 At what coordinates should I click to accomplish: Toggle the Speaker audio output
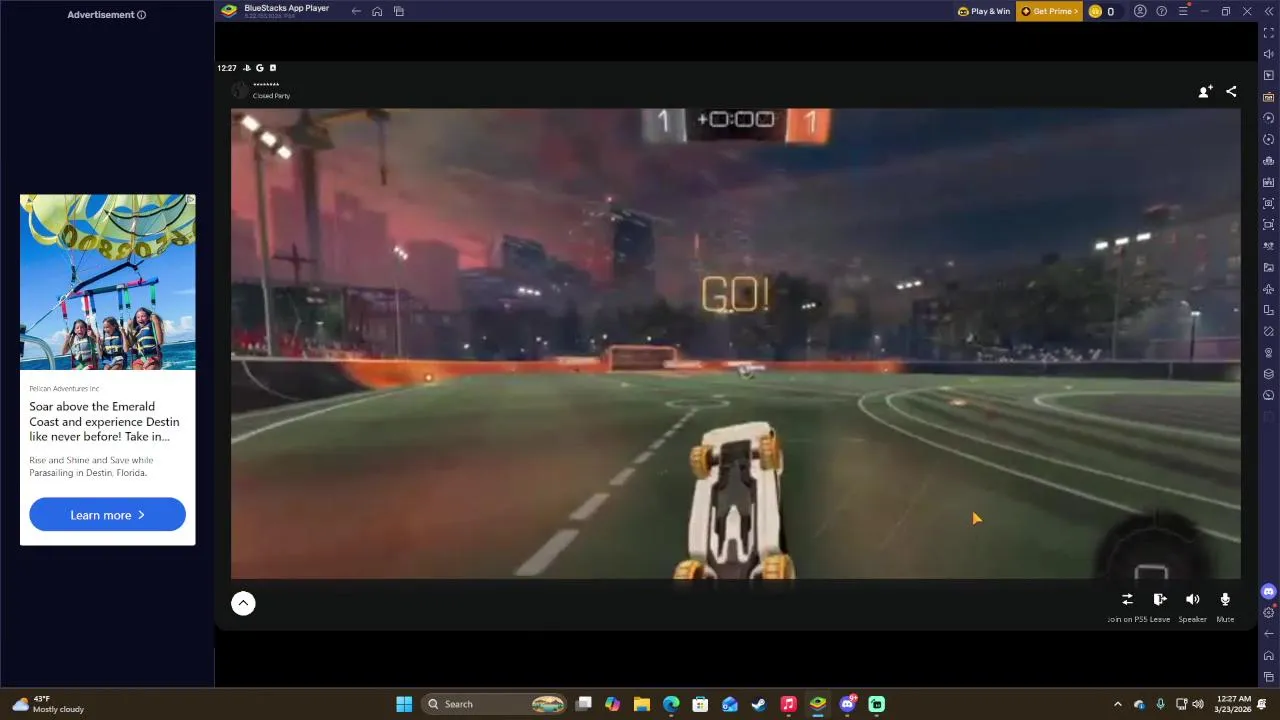[x=1192, y=606]
